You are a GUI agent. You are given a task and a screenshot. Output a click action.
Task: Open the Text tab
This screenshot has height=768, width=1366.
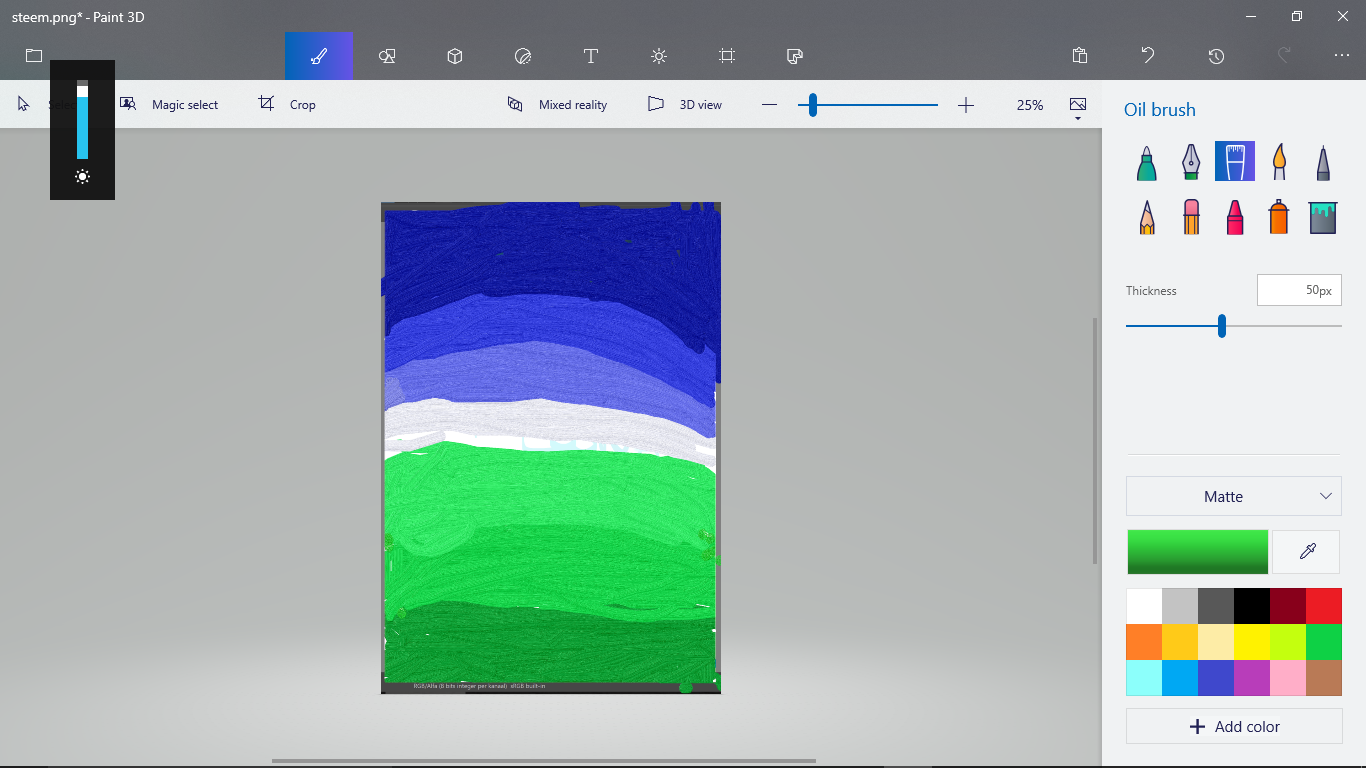tap(591, 56)
